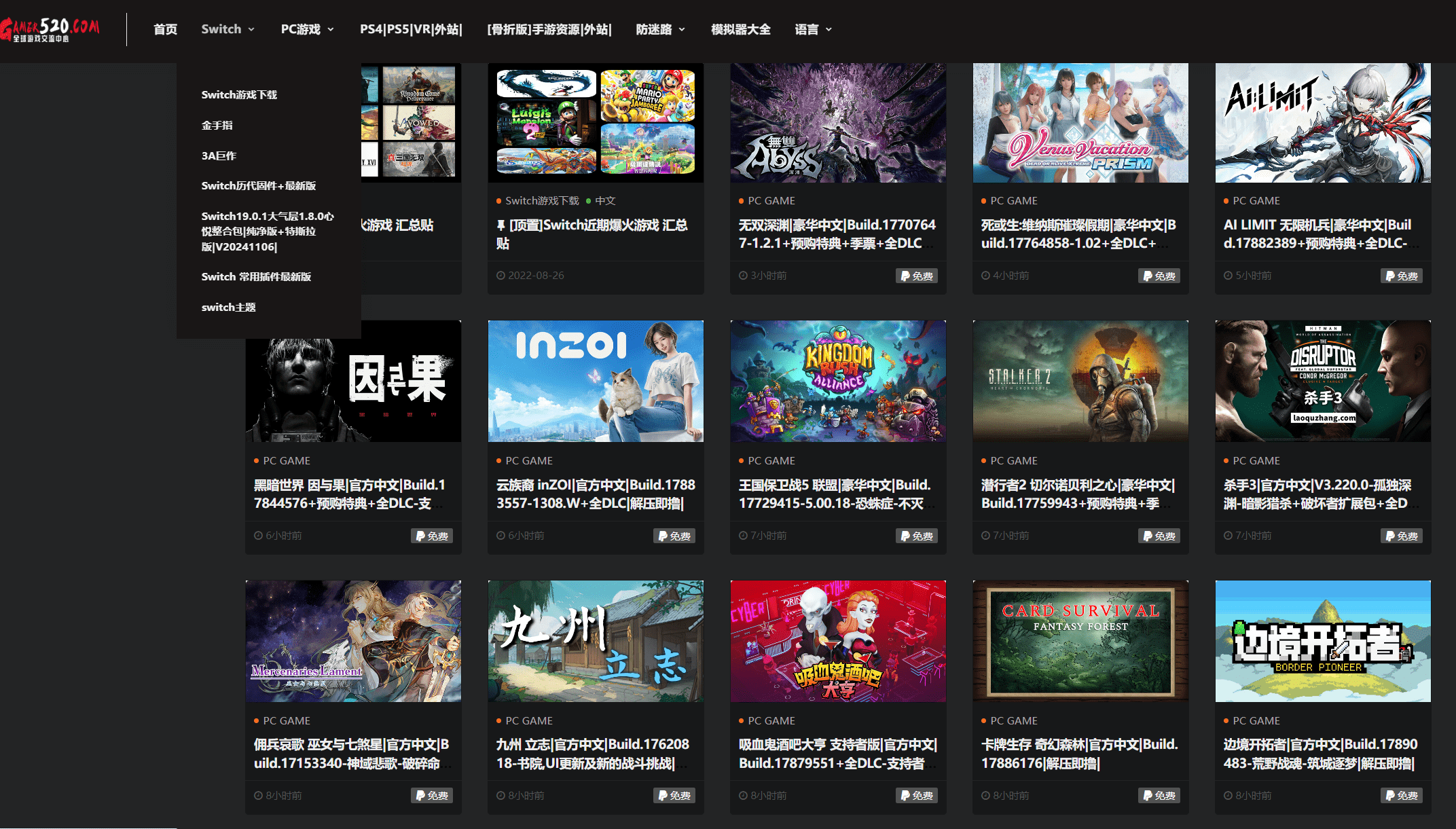
Task: Open the 语言 language dropdown
Action: (813, 29)
